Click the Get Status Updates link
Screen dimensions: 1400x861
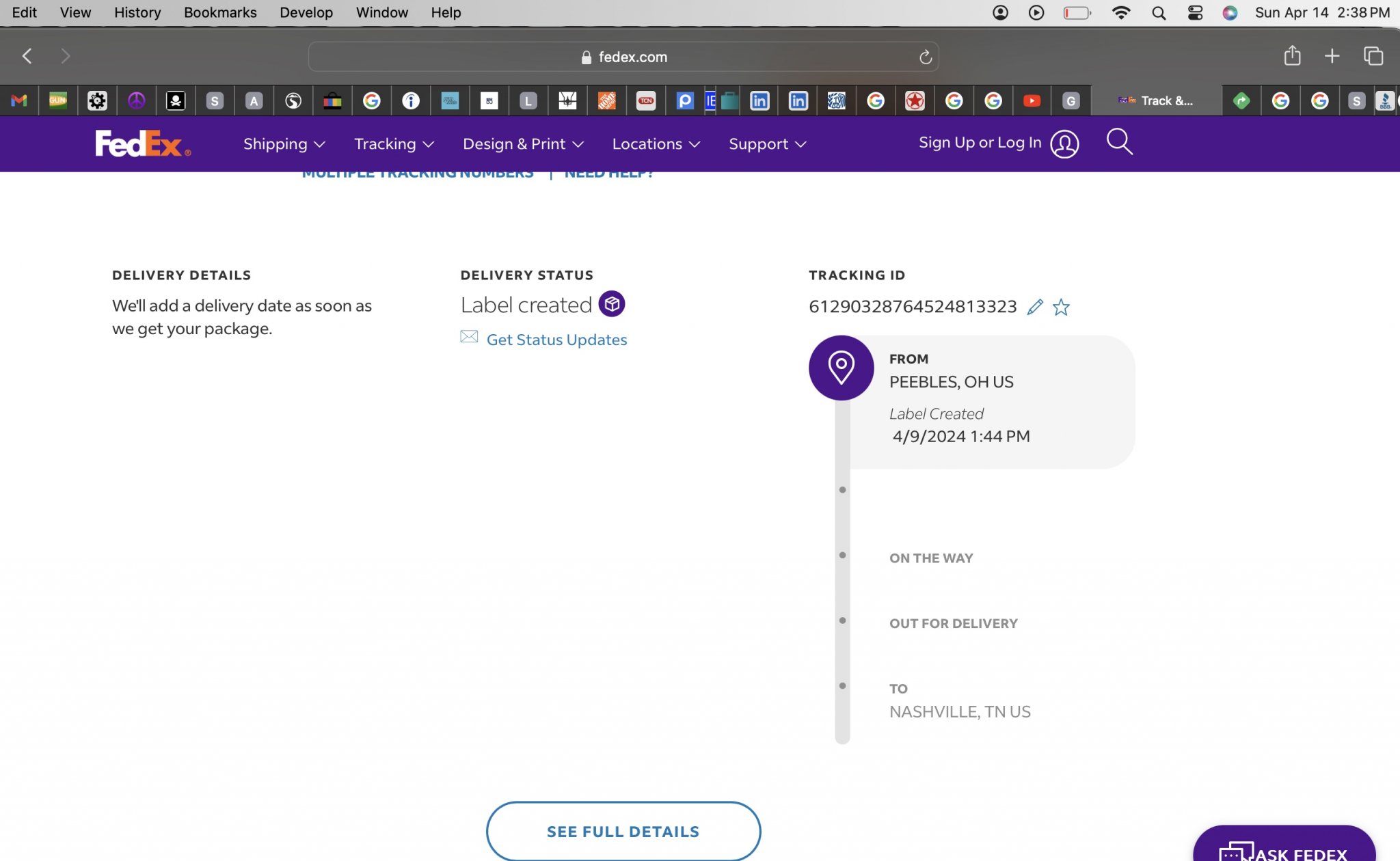[556, 340]
